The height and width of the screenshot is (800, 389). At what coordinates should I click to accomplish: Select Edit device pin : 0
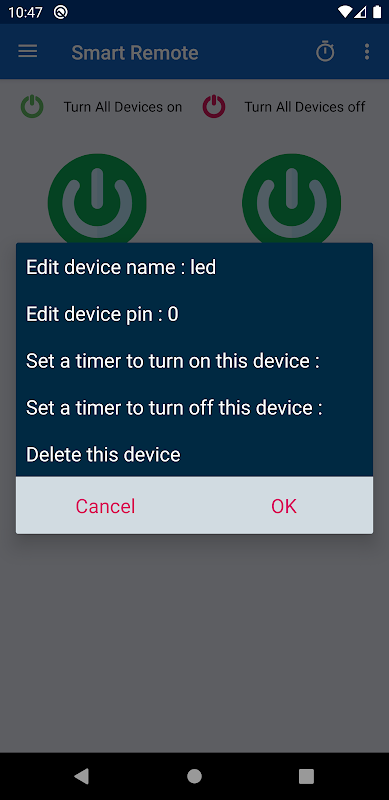point(194,314)
